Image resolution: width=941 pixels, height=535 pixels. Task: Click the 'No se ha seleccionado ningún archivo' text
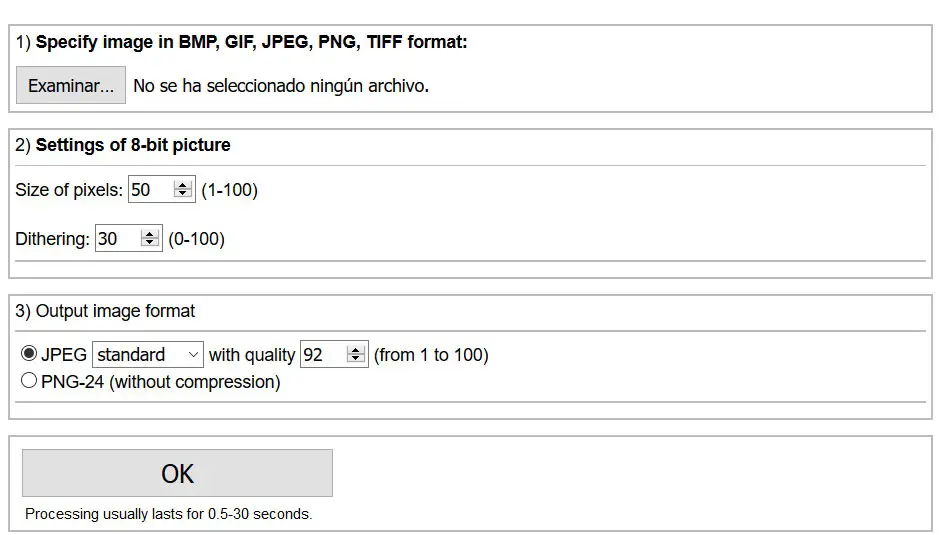tap(281, 86)
